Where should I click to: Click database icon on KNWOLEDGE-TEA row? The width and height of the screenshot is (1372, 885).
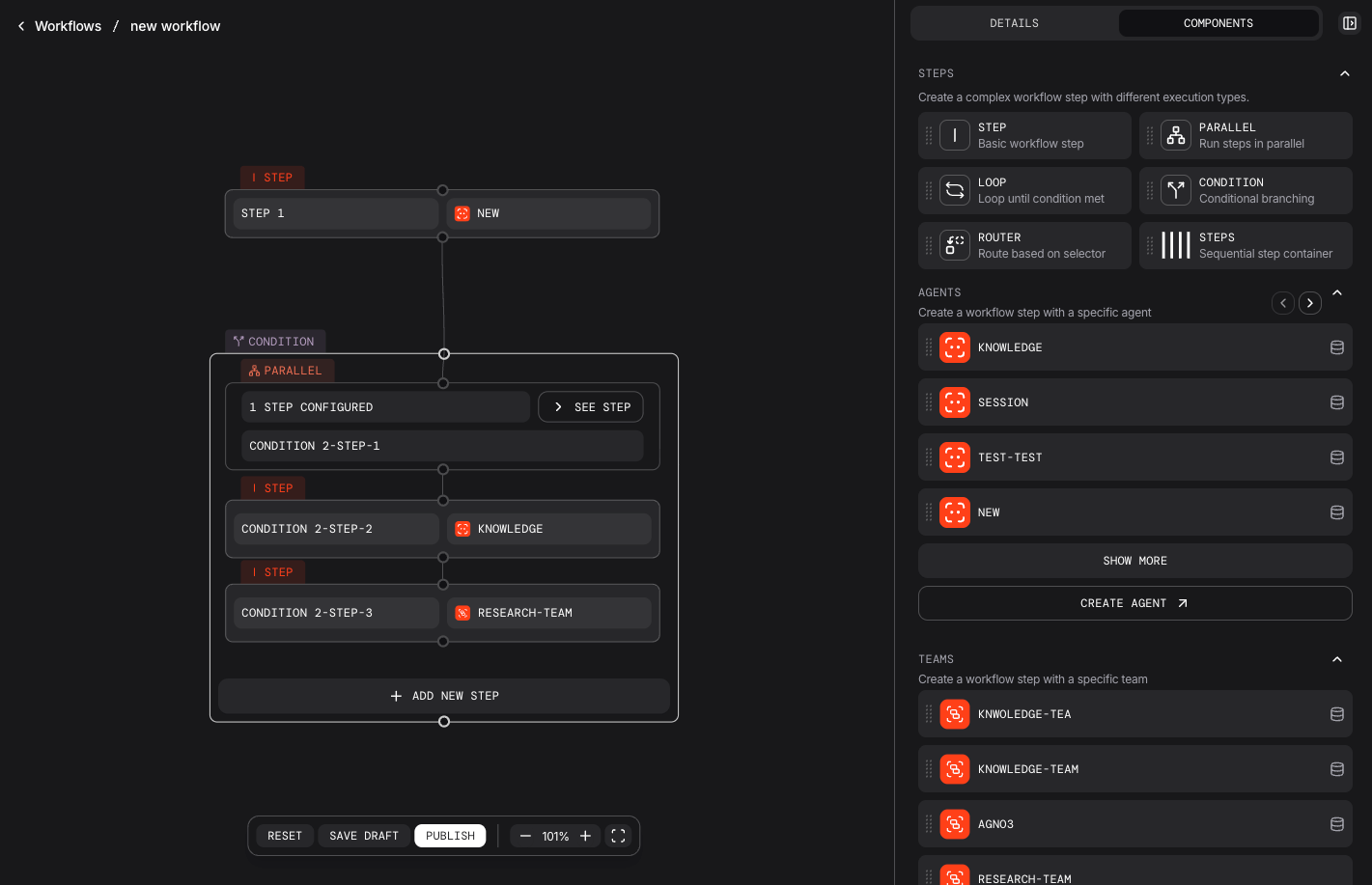[x=1337, y=714]
